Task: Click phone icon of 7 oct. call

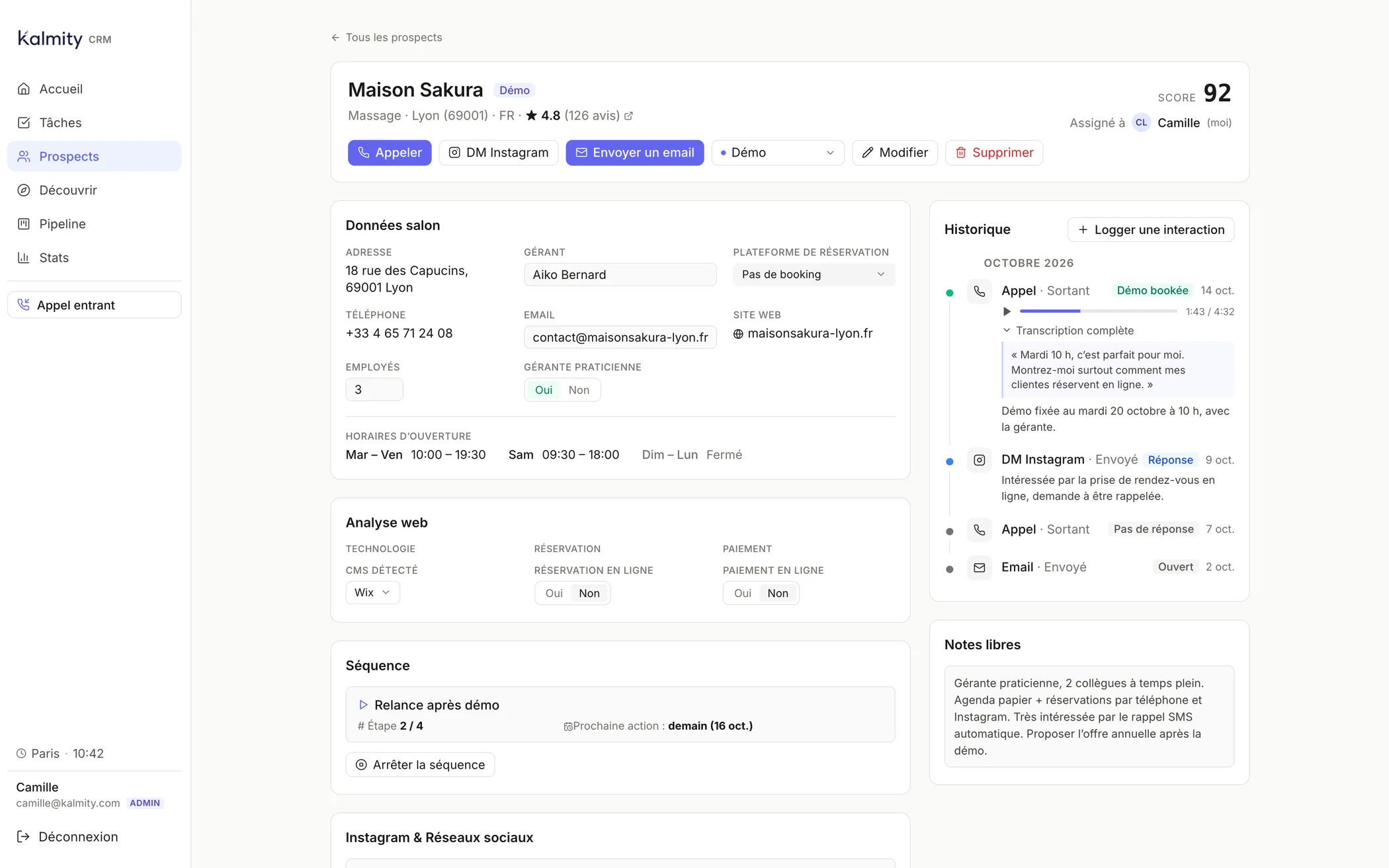Action: tap(980, 530)
